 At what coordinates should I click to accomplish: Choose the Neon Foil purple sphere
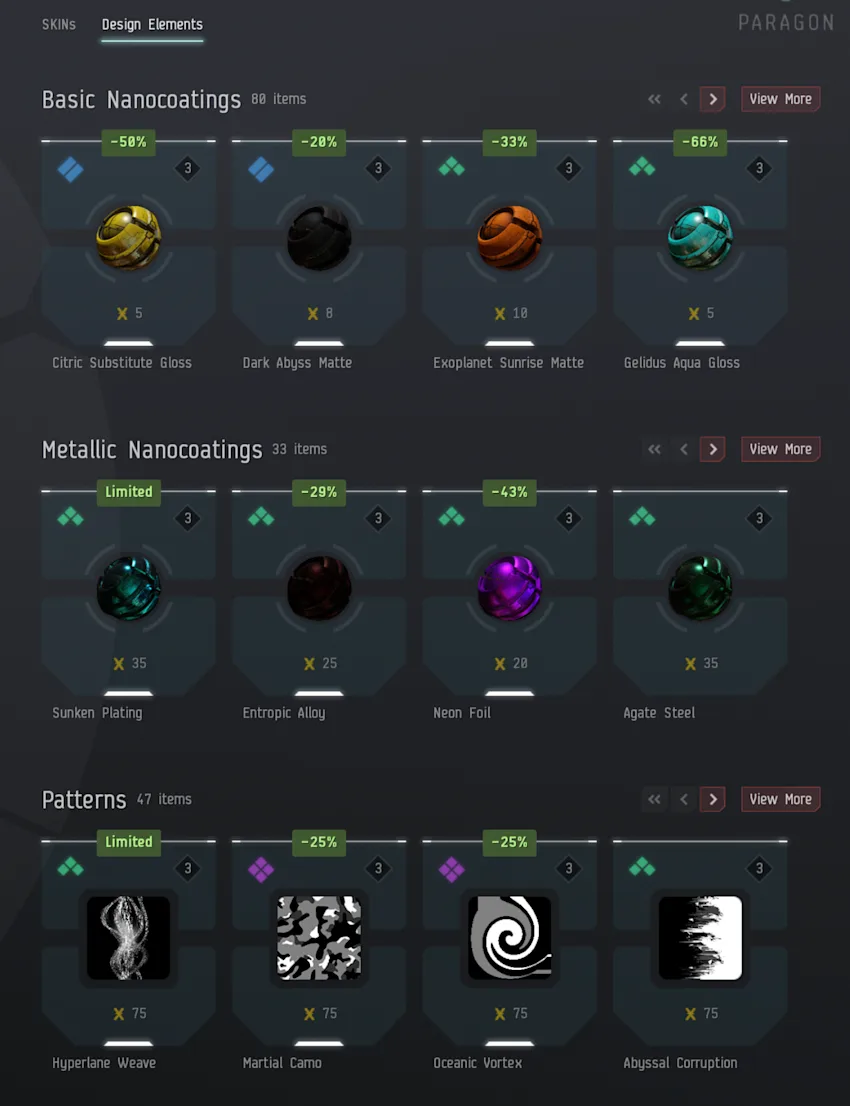click(x=509, y=588)
